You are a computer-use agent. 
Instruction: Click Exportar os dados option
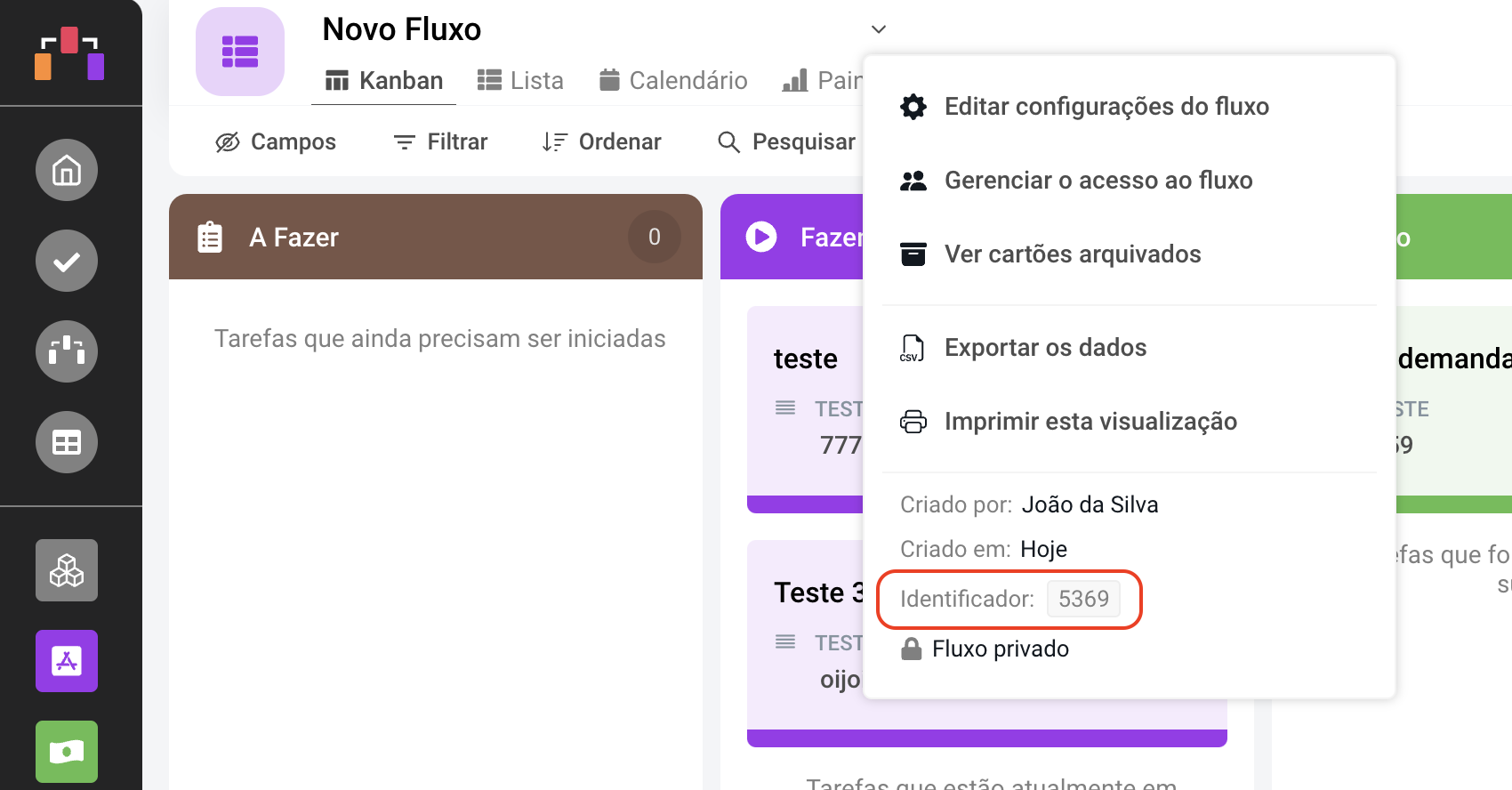[x=1045, y=348]
